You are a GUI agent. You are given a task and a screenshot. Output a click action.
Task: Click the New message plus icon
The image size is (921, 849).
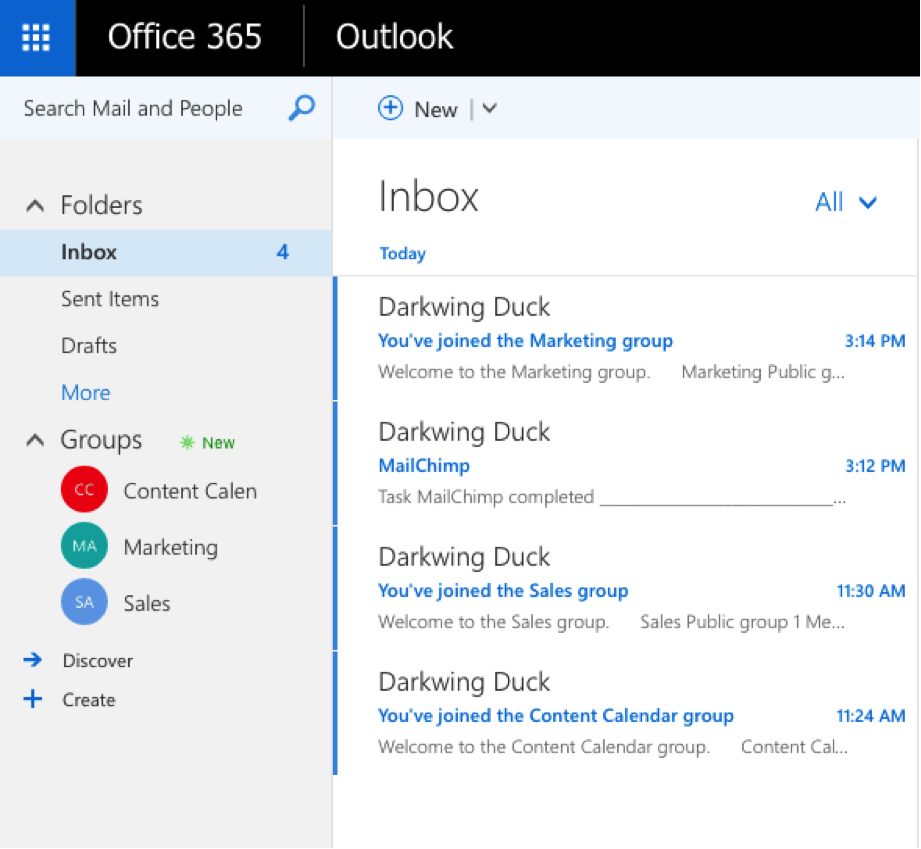(x=391, y=109)
